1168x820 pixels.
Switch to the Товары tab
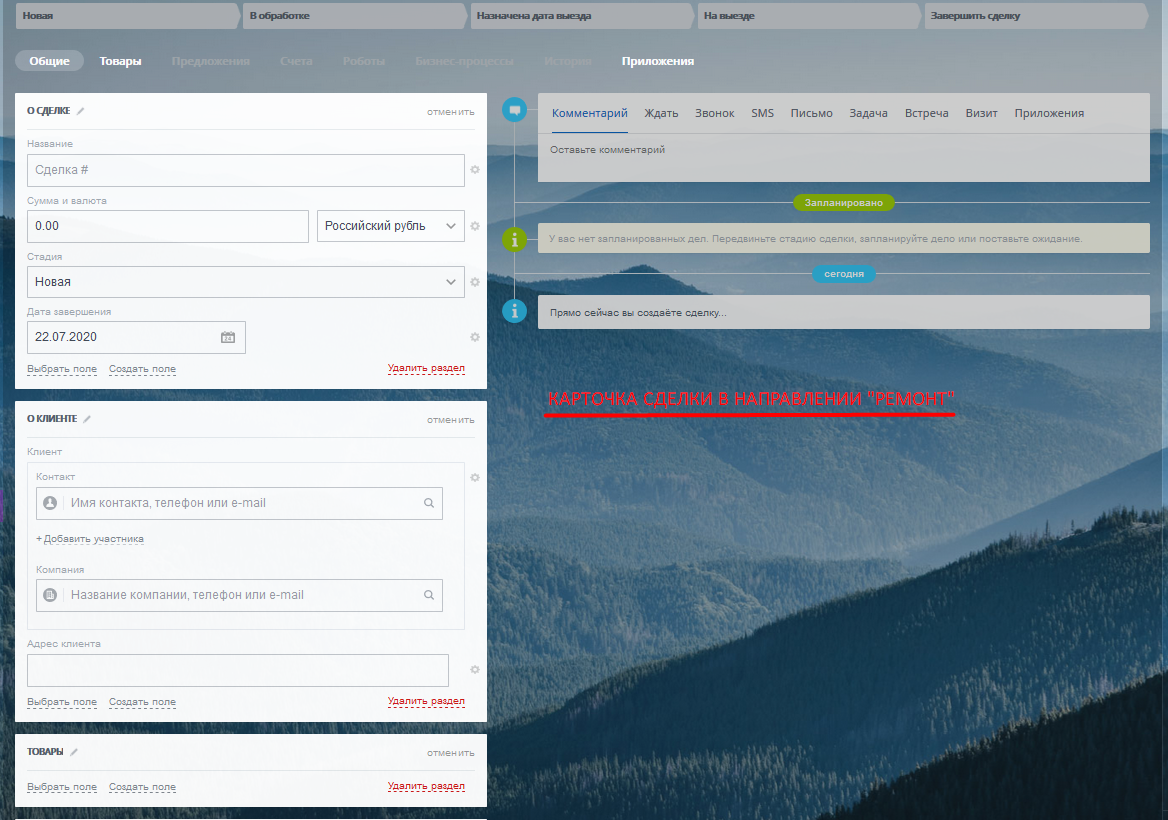point(120,61)
